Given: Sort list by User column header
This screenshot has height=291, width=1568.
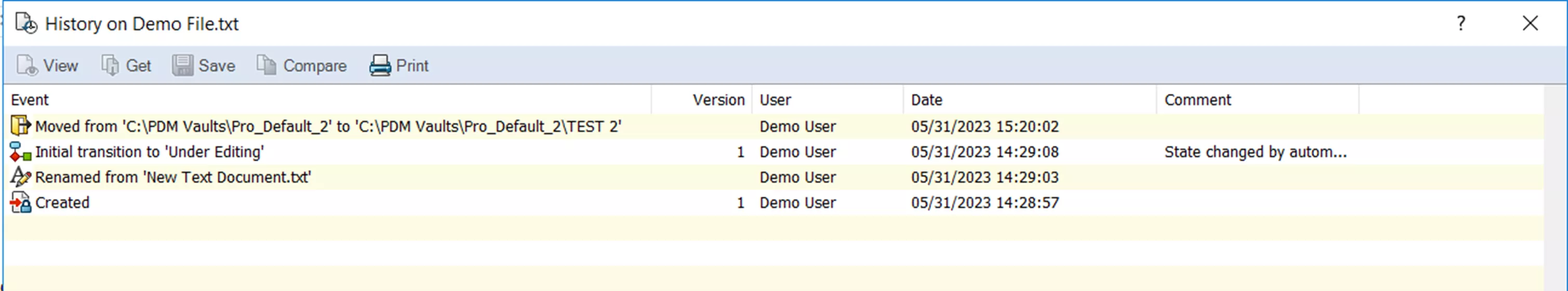Looking at the screenshot, I should point(775,100).
